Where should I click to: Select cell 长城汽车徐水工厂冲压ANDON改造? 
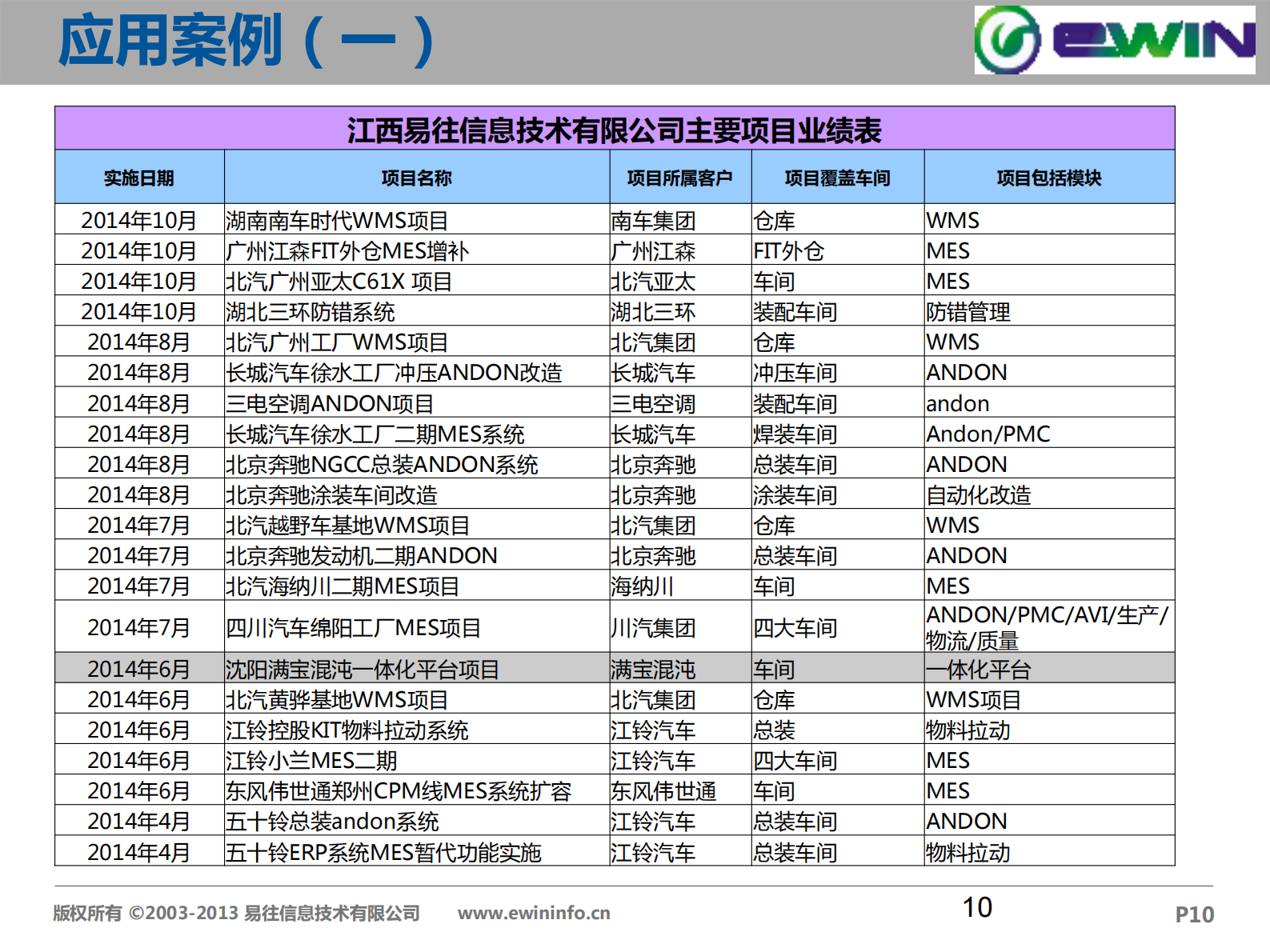[416, 372]
